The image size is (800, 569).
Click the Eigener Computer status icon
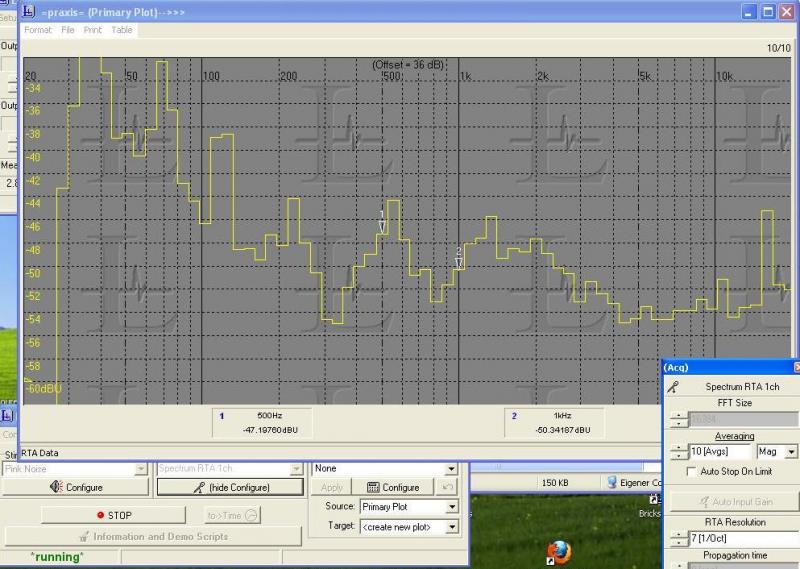click(612, 482)
